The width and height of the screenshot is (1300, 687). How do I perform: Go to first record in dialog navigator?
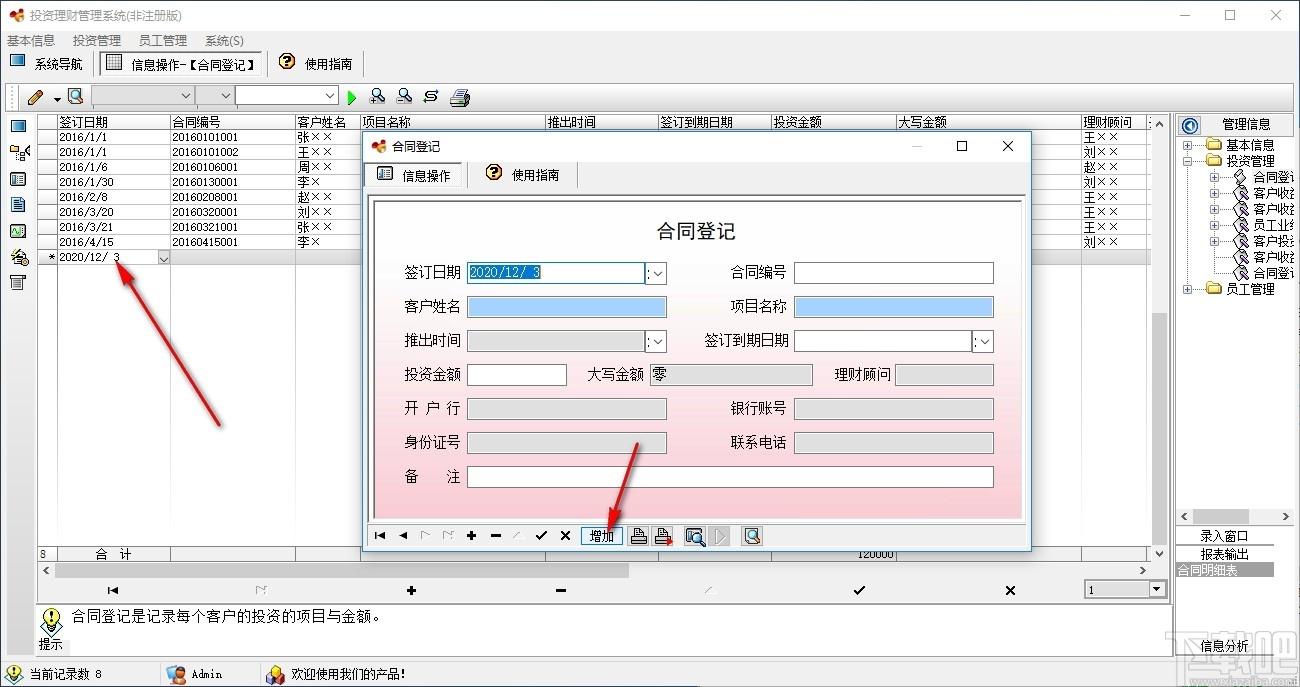pyautogui.click(x=380, y=536)
